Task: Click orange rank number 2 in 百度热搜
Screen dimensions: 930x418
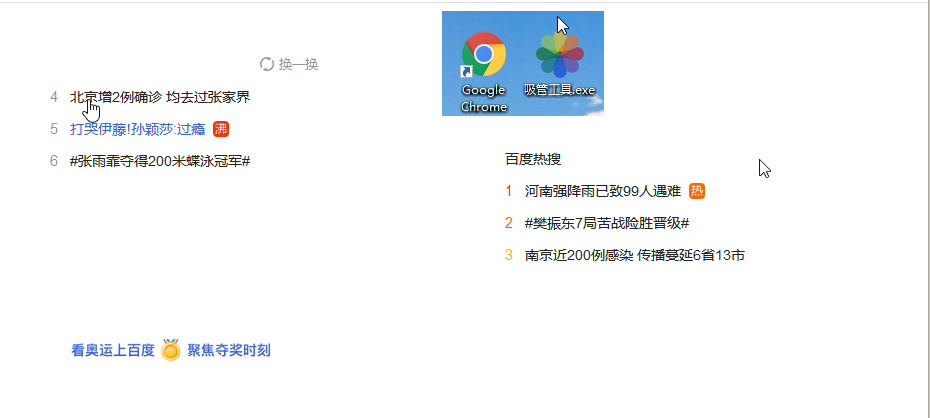Action: click(508, 223)
